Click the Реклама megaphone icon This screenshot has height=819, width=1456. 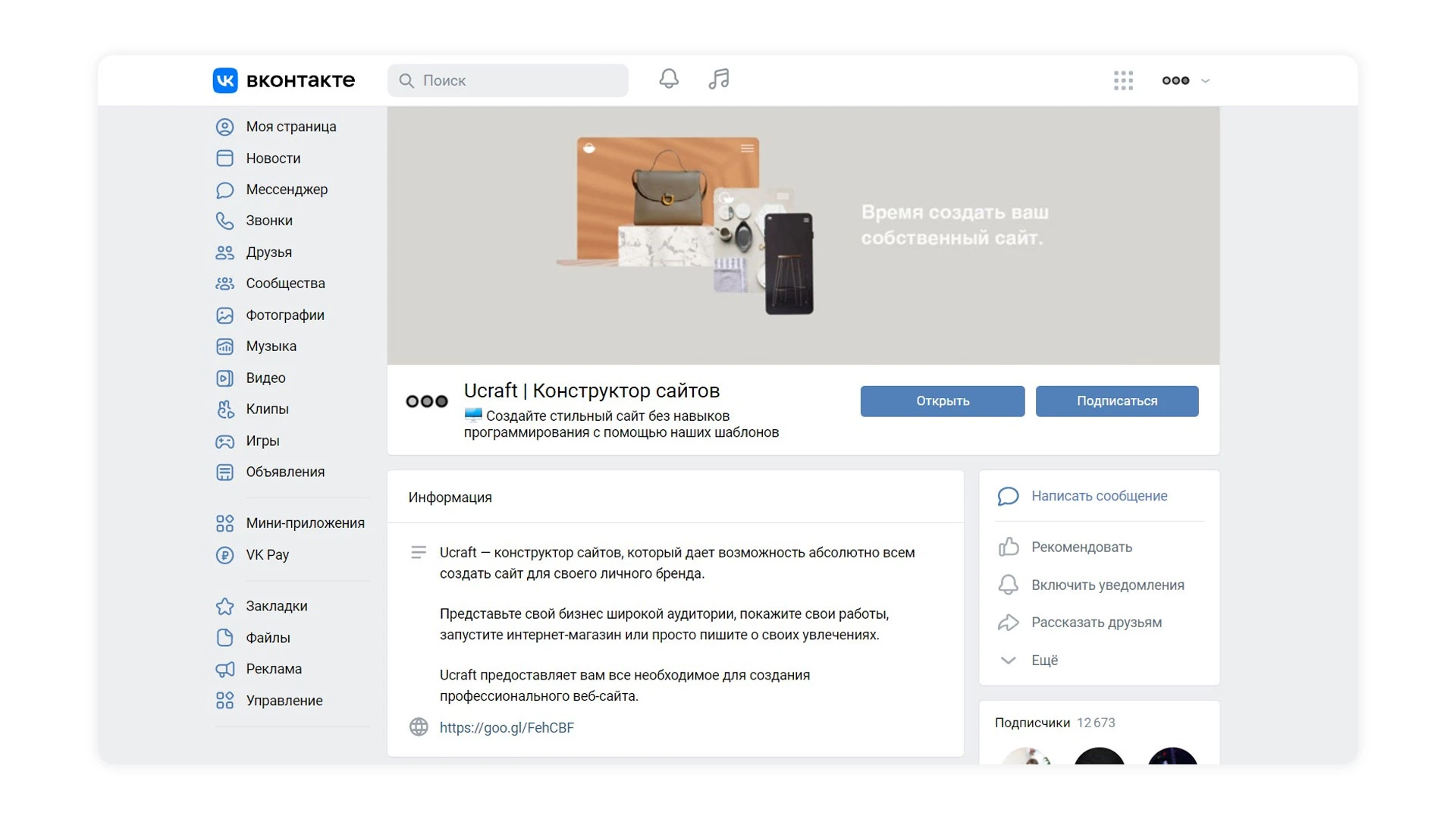(x=224, y=669)
